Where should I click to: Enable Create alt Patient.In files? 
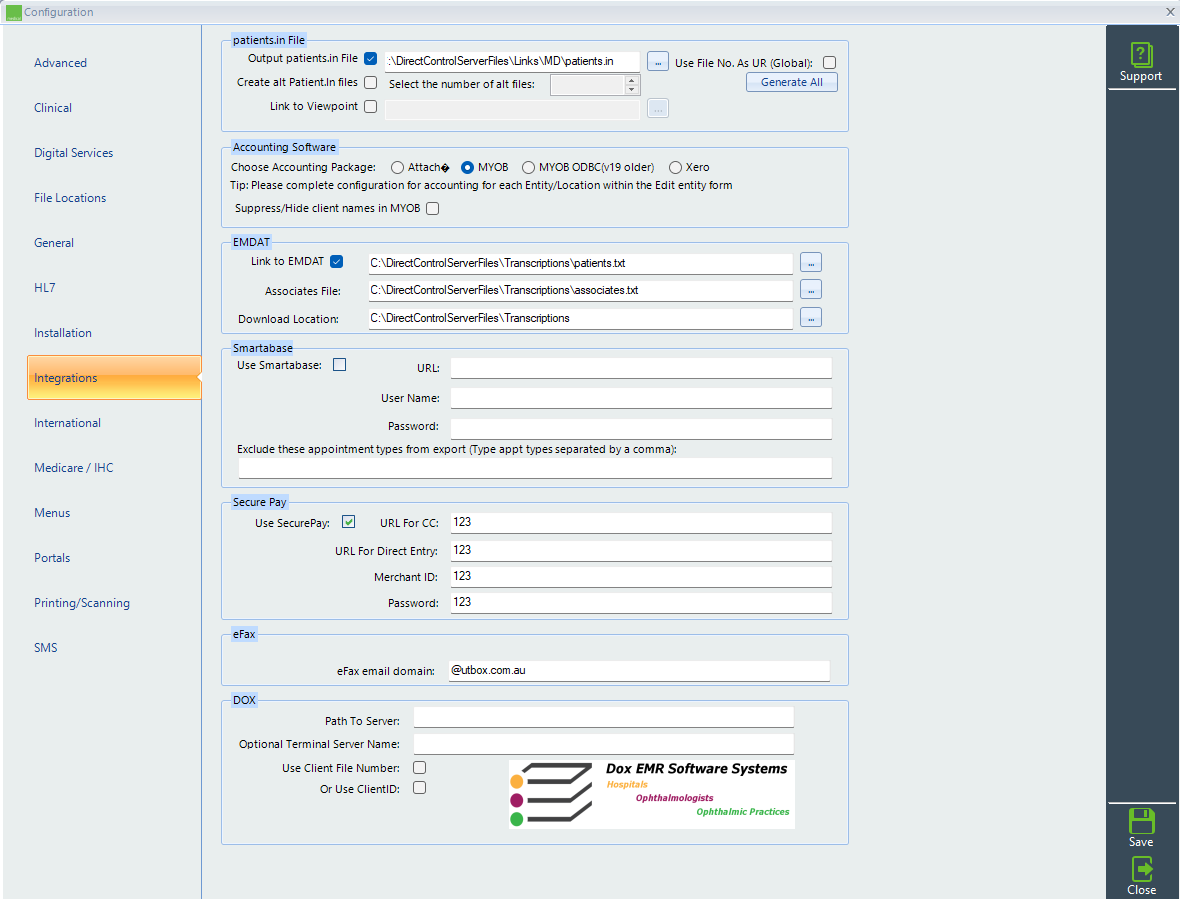coord(370,83)
